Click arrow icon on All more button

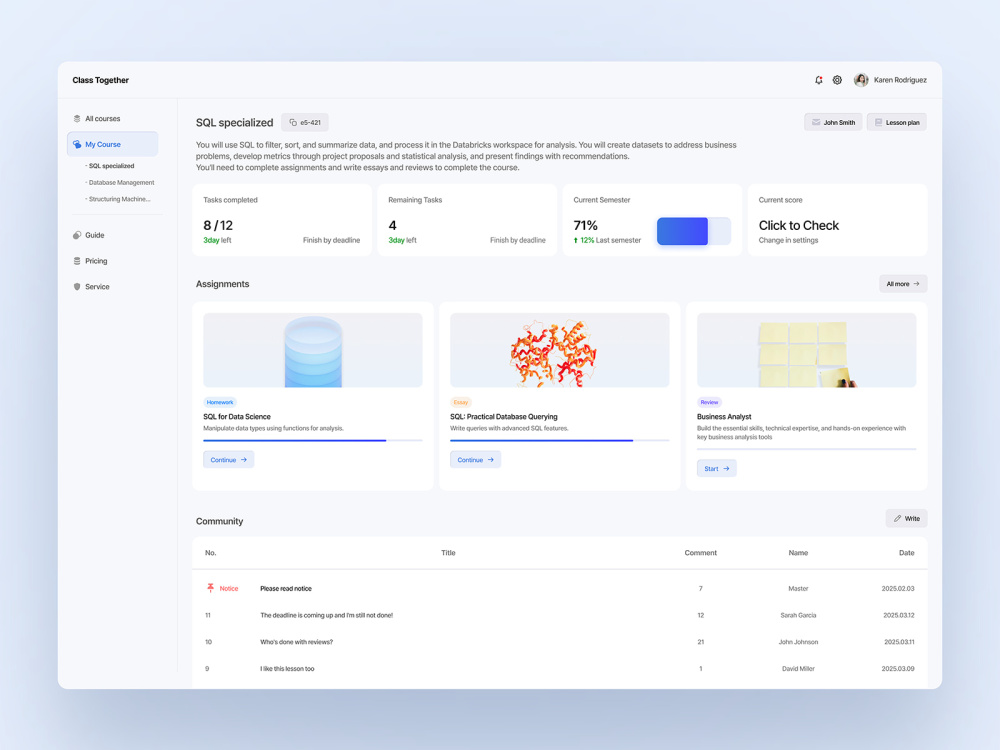pos(916,284)
